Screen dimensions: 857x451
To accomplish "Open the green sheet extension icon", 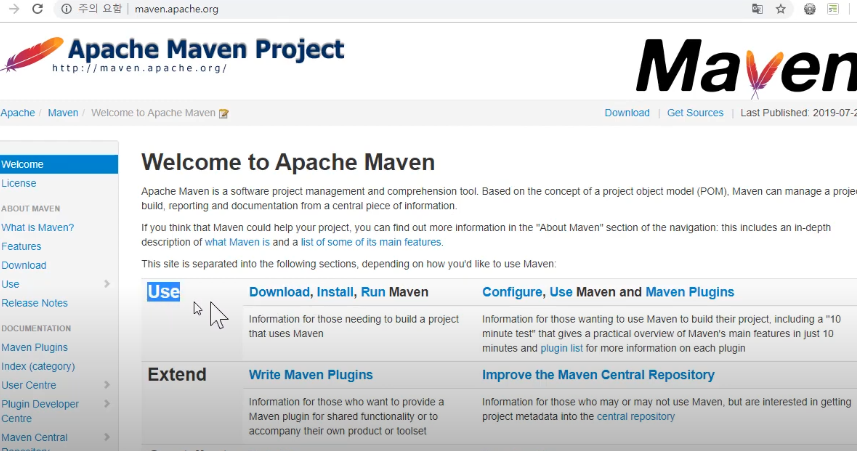I will pos(833,9).
